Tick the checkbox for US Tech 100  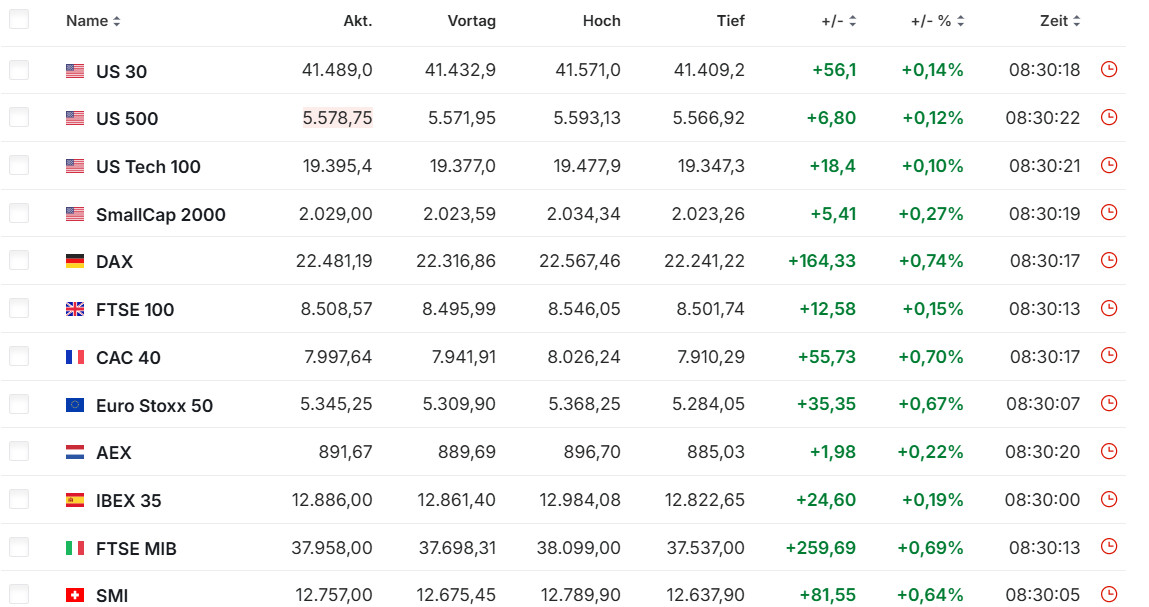[19, 165]
